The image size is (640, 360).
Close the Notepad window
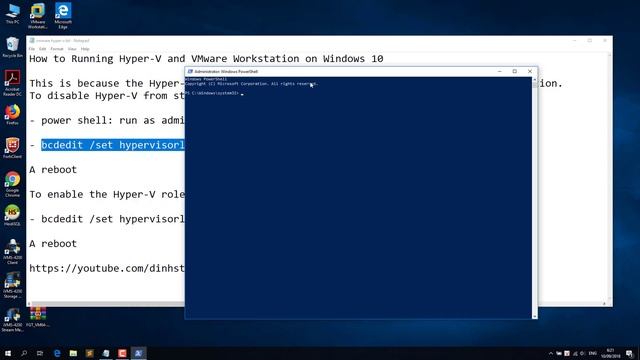tap(605, 40)
